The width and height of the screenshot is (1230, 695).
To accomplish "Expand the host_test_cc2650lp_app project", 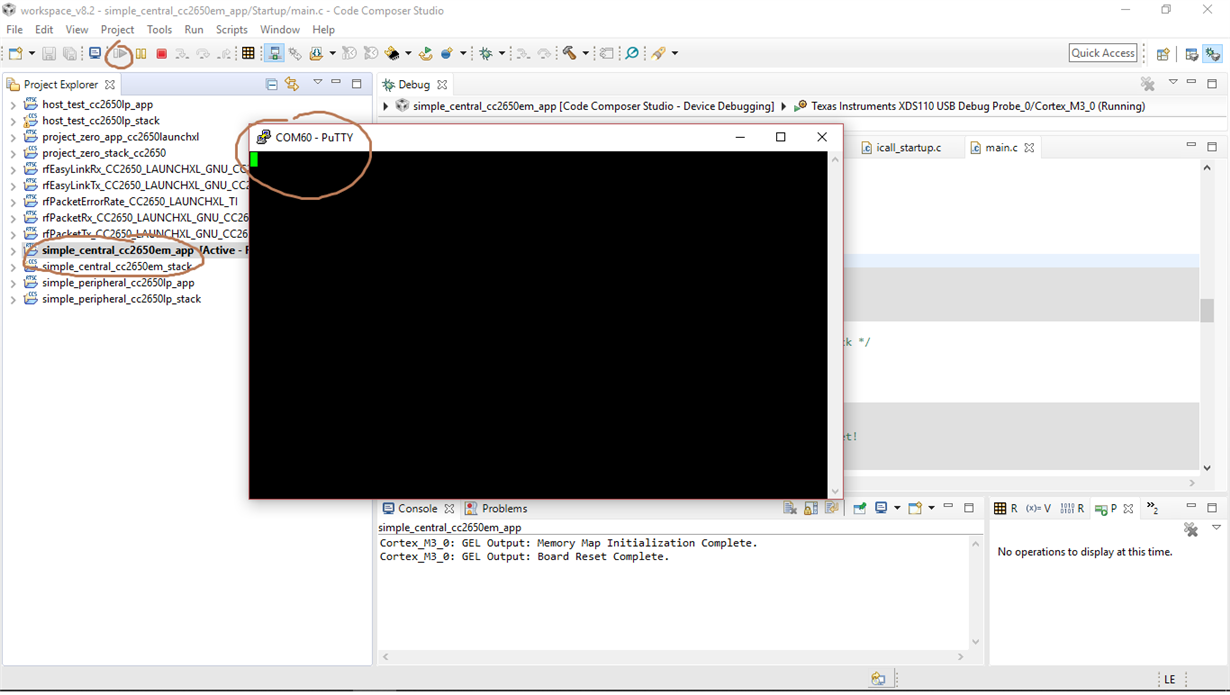I will (13, 105).
